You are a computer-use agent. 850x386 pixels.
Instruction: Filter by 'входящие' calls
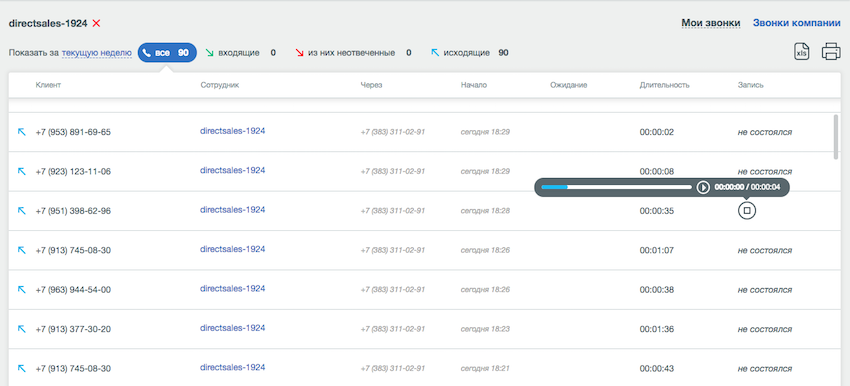[239, 53]
